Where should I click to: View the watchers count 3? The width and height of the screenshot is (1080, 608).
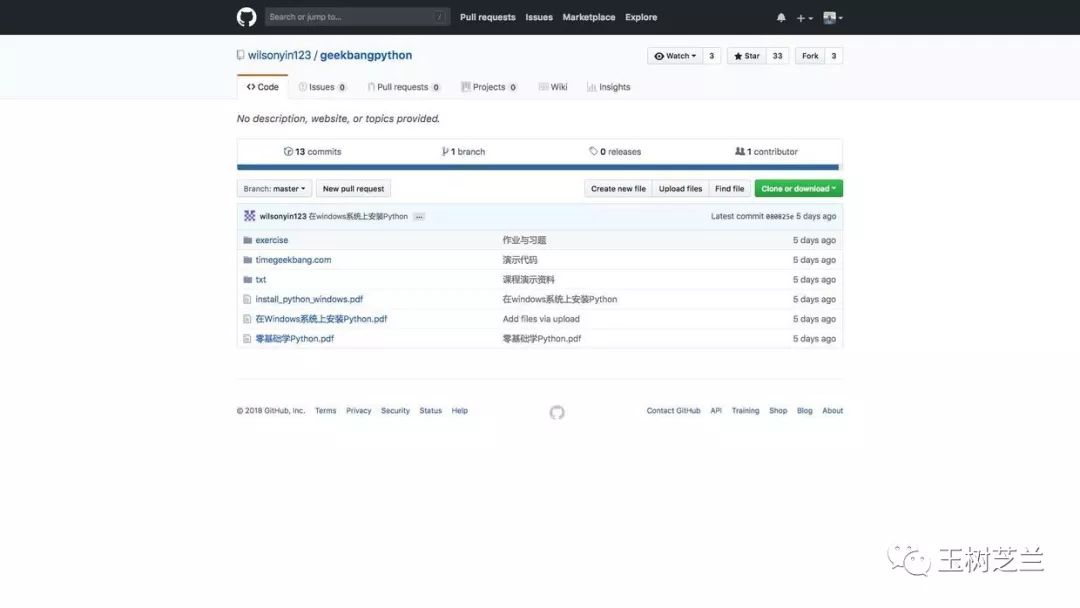click(x=712, y=56)
